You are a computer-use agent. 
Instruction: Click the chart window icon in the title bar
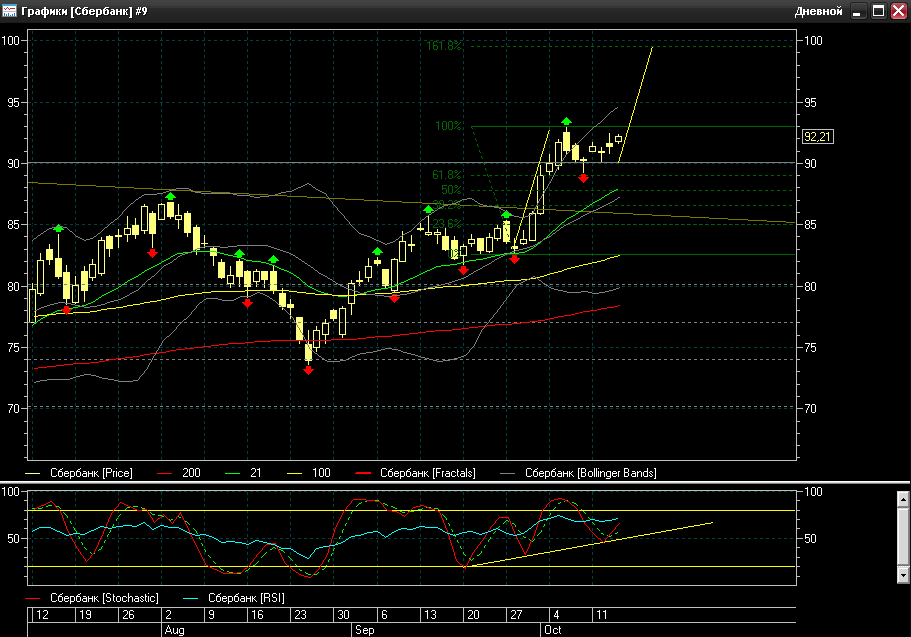point(9,10)
